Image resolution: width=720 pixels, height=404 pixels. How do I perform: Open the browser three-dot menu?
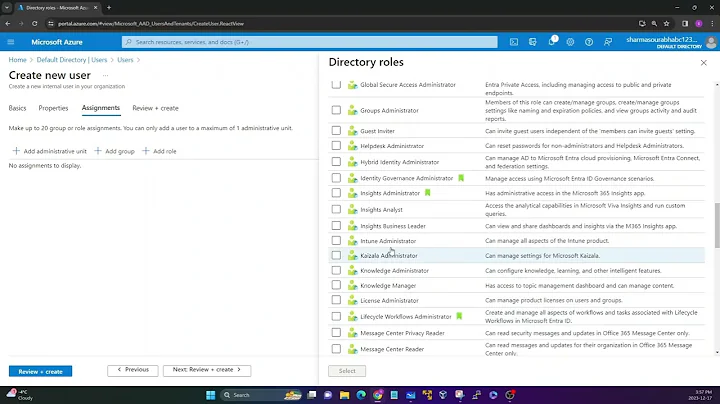click(x=712, y=23)
